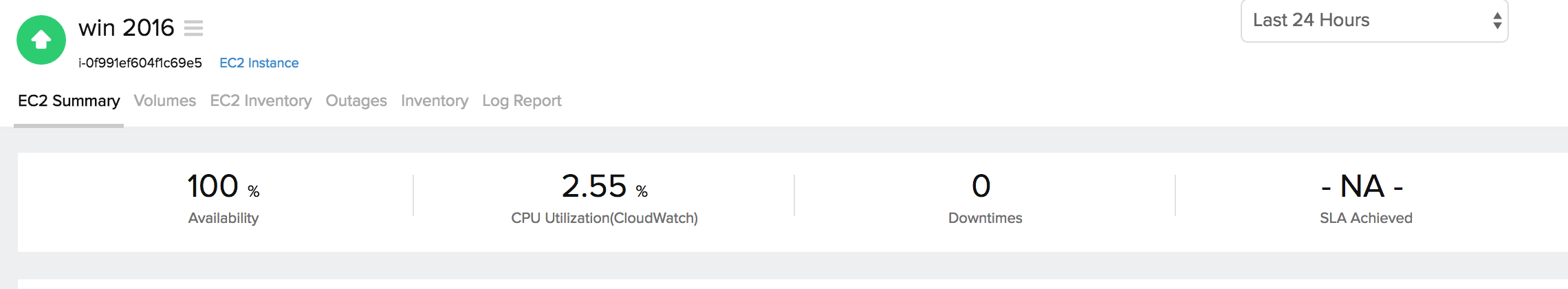Go to the Outages tab
This screenshot has width=1568, height=289.
[356, 101]
